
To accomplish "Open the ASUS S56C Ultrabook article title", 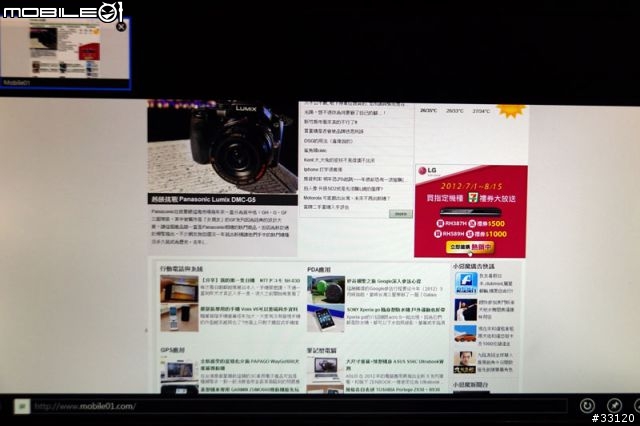I will click(x=395, y=364).
